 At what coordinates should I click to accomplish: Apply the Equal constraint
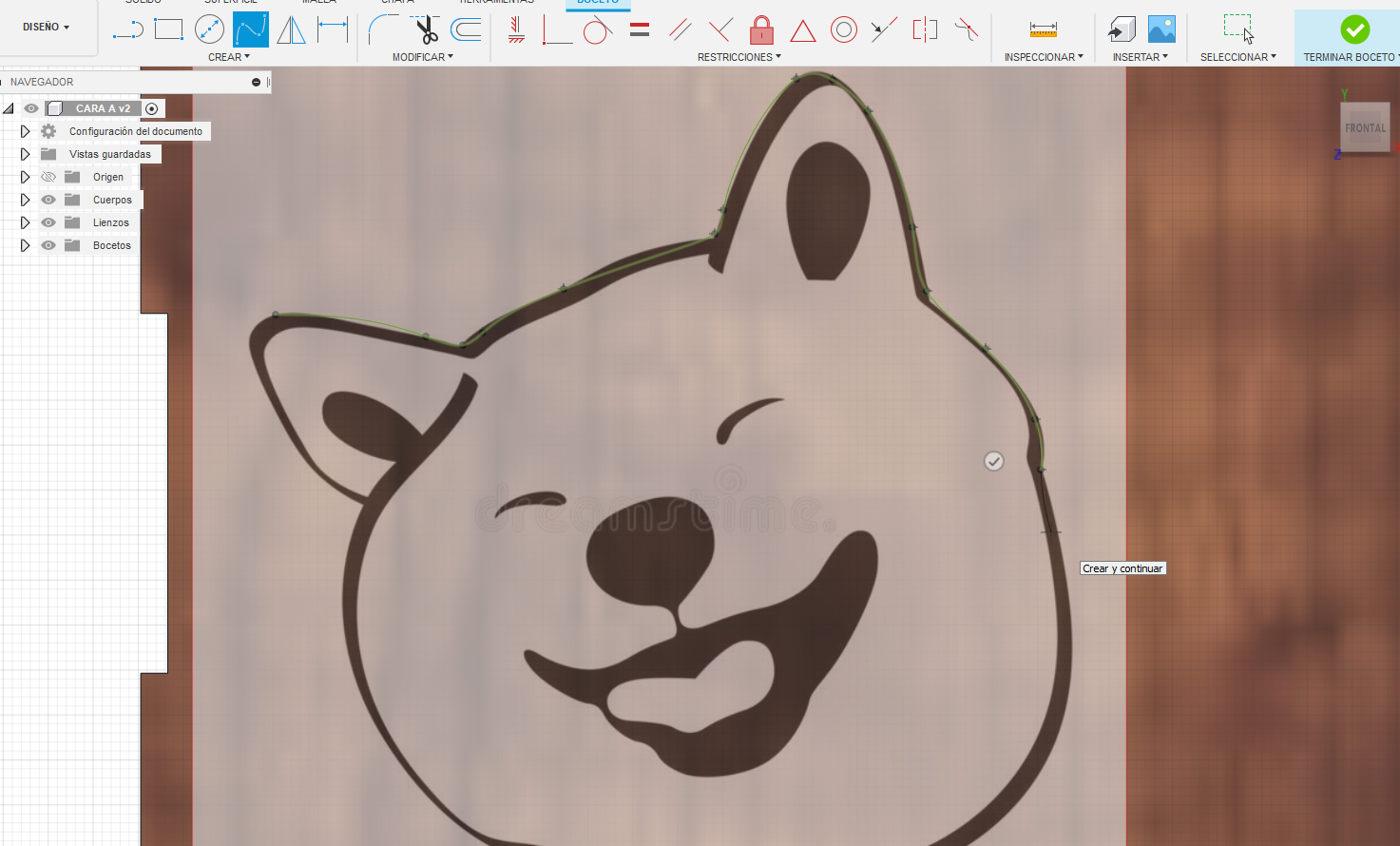[640, 30]
